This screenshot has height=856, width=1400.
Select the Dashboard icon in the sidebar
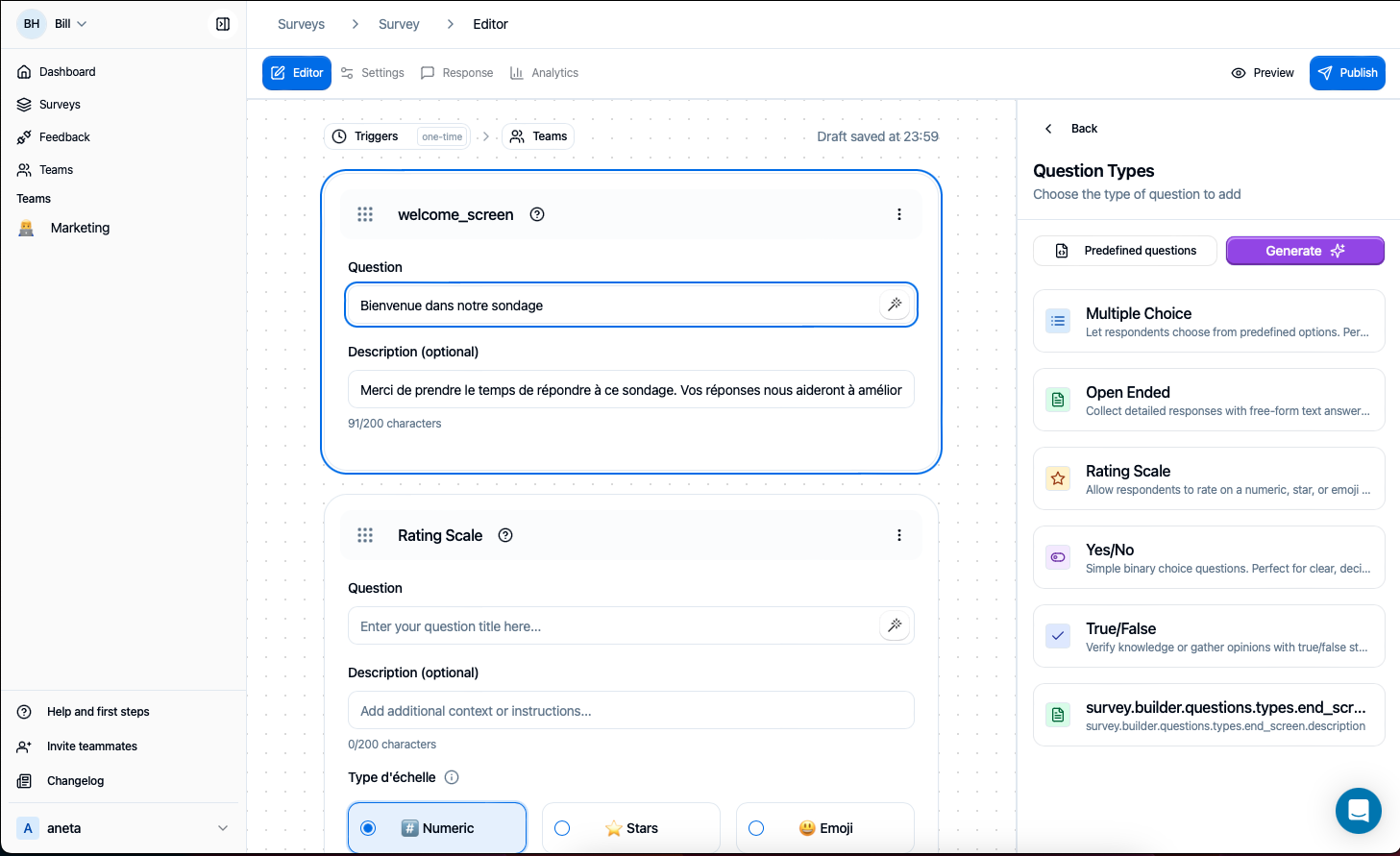tap(23, 71)
